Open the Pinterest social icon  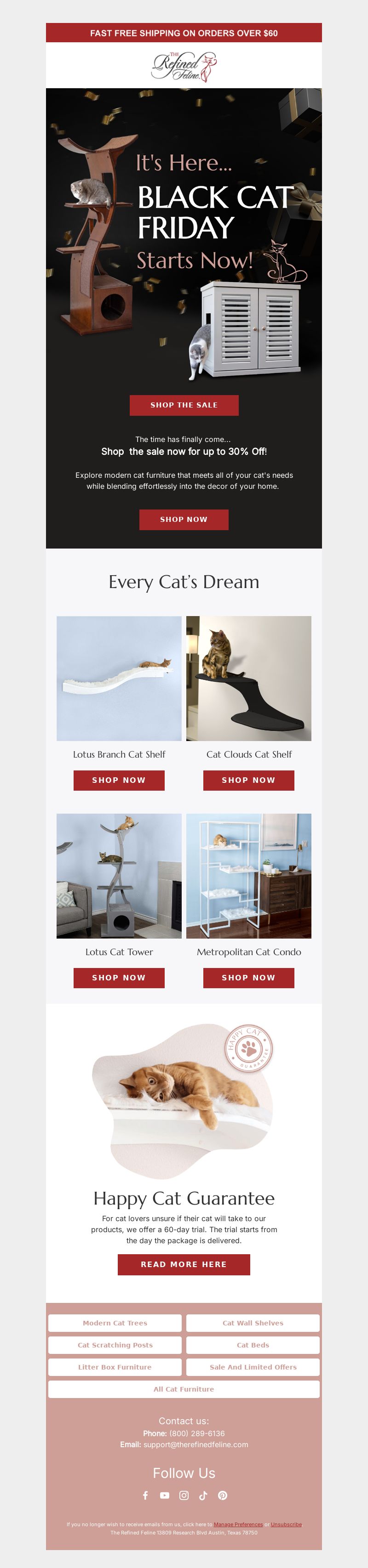pyautogui.click(x=222, y=1495)
